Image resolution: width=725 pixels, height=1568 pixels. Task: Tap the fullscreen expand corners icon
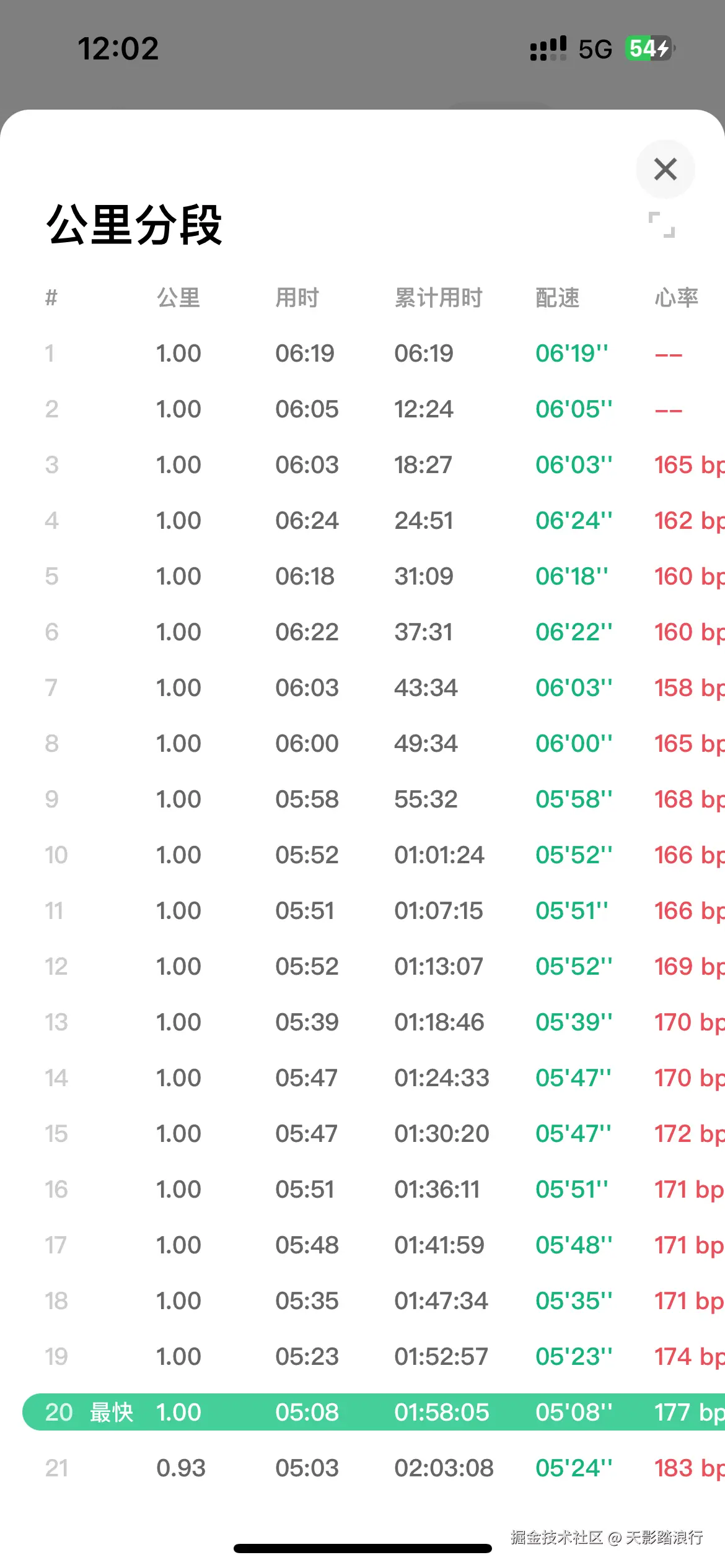661,224
